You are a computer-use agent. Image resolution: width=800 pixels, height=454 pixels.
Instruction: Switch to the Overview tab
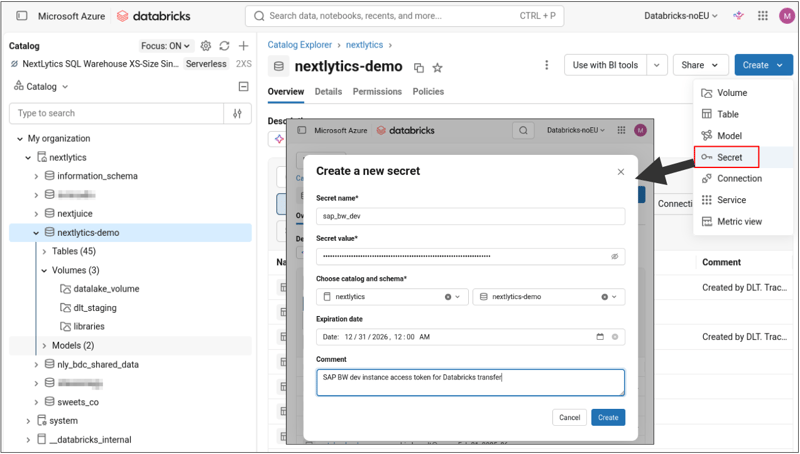(286, 92)
